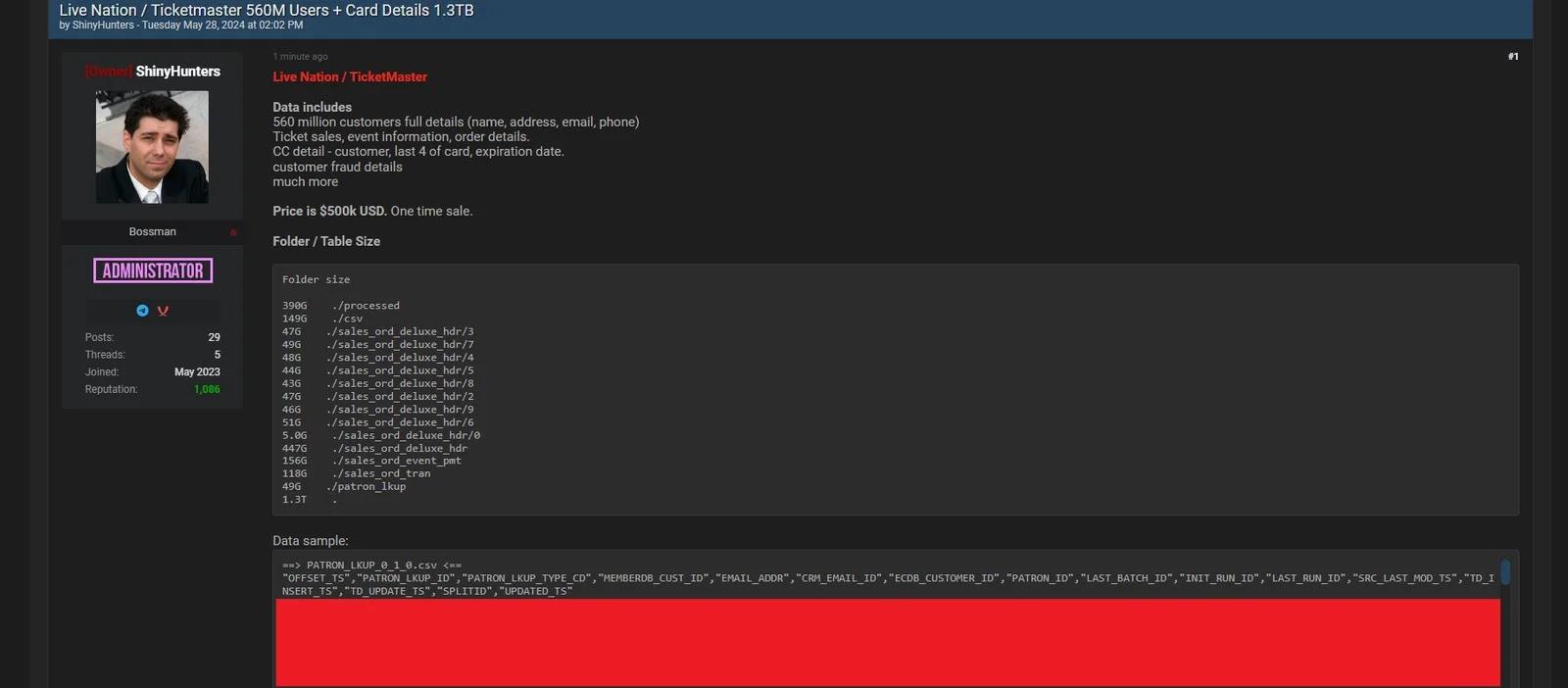Click the 'customer fraud details' line
1568x688 pixels.
pyautogui.click(x=337, y=167)
